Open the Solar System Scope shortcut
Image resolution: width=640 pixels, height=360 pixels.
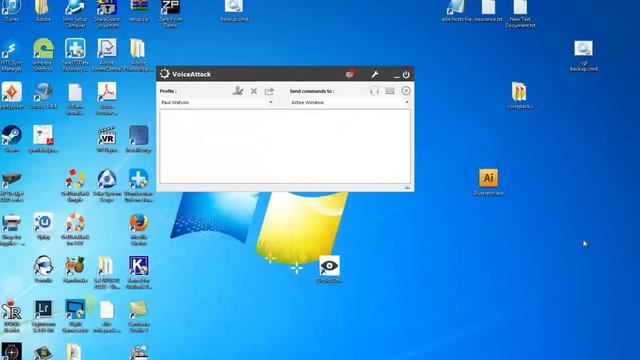(x=107, y=186)
